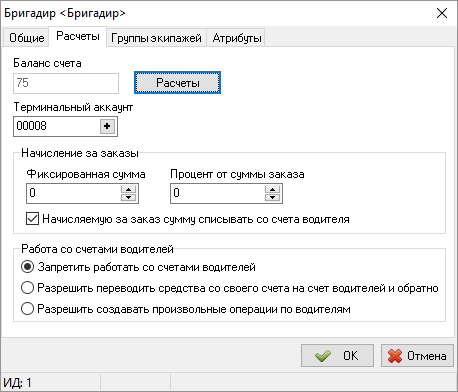Open the Группы экипажей tab
The height and width of the screenshot is (392, 458).
(156, 38)
